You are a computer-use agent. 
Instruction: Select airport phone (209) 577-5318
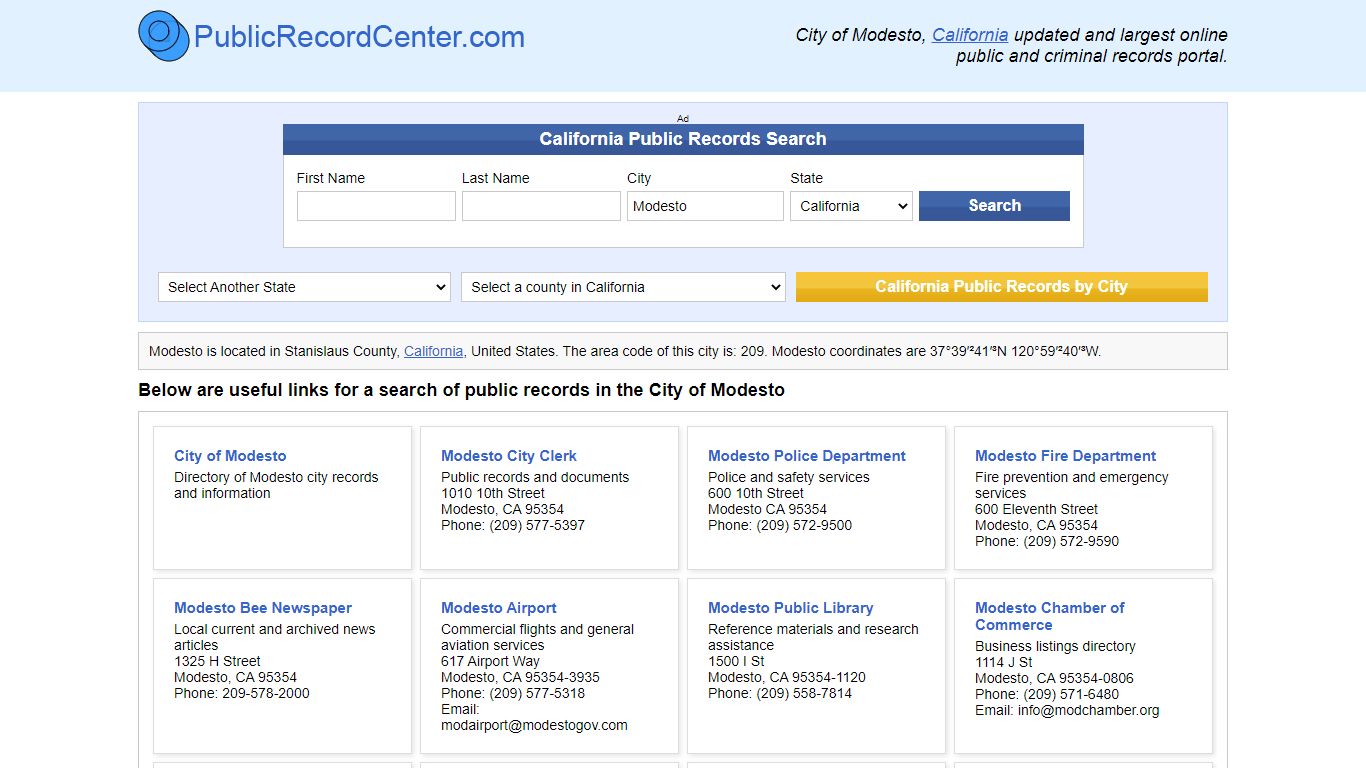pos(537,693)
